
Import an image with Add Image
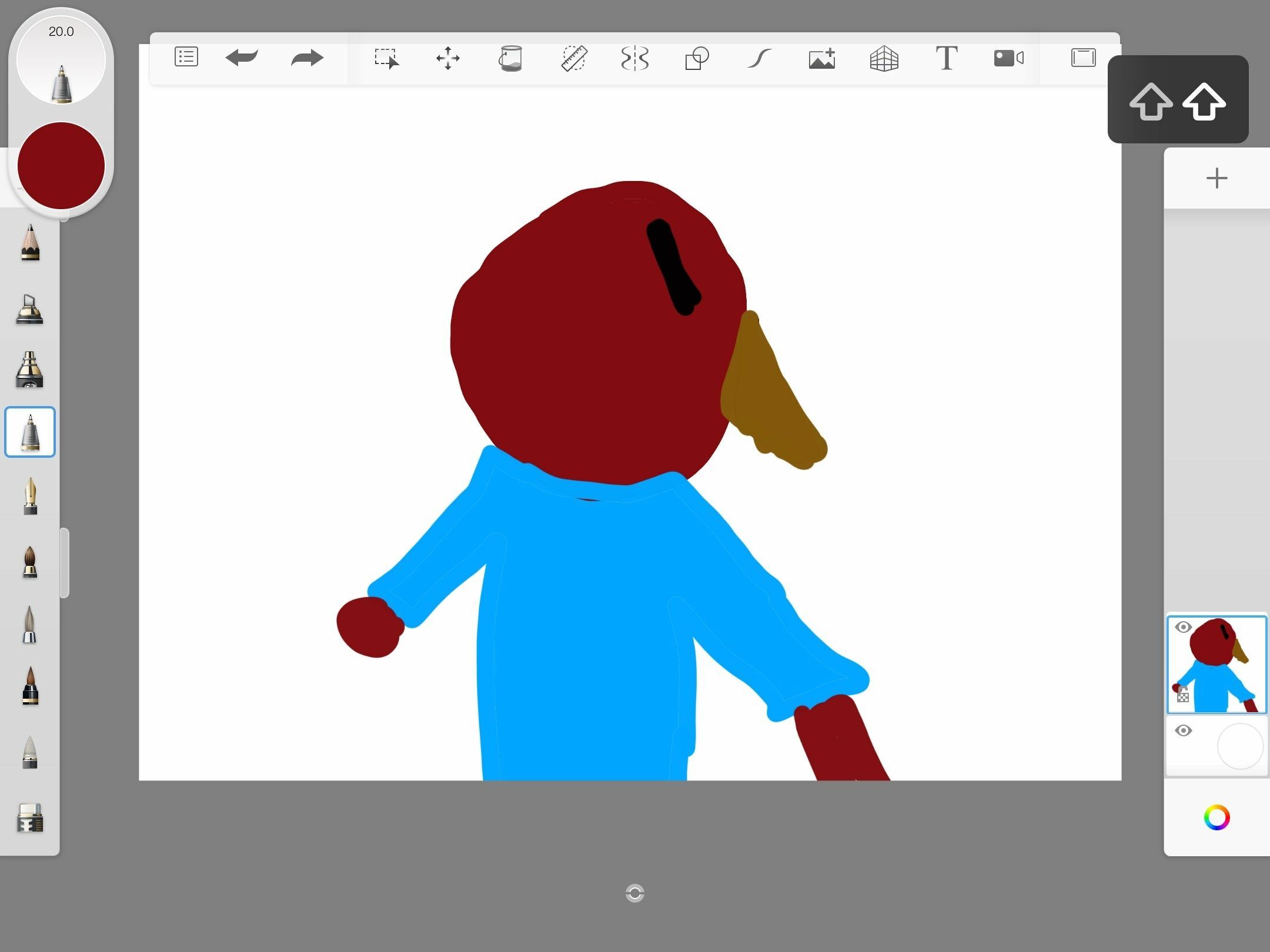coord(822,58)
